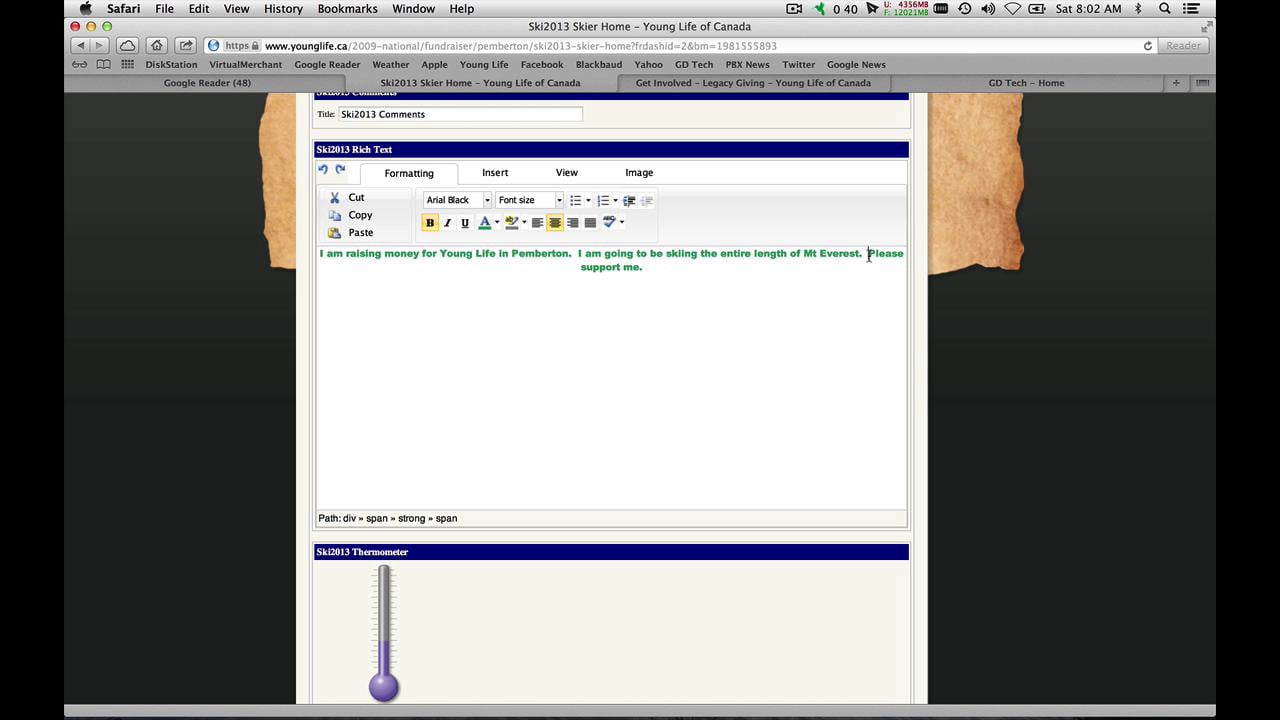Paste from the clipboard into the editor

point(351,233)
